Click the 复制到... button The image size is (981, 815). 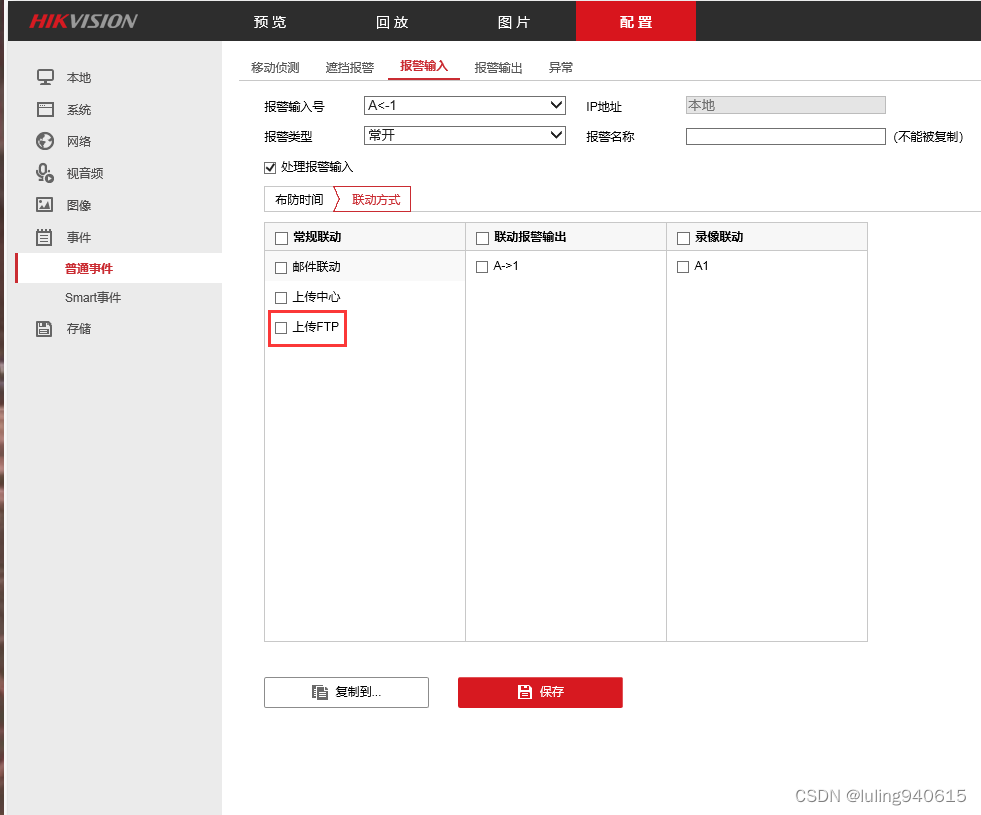pyautogui.click(x=346, y=692)
